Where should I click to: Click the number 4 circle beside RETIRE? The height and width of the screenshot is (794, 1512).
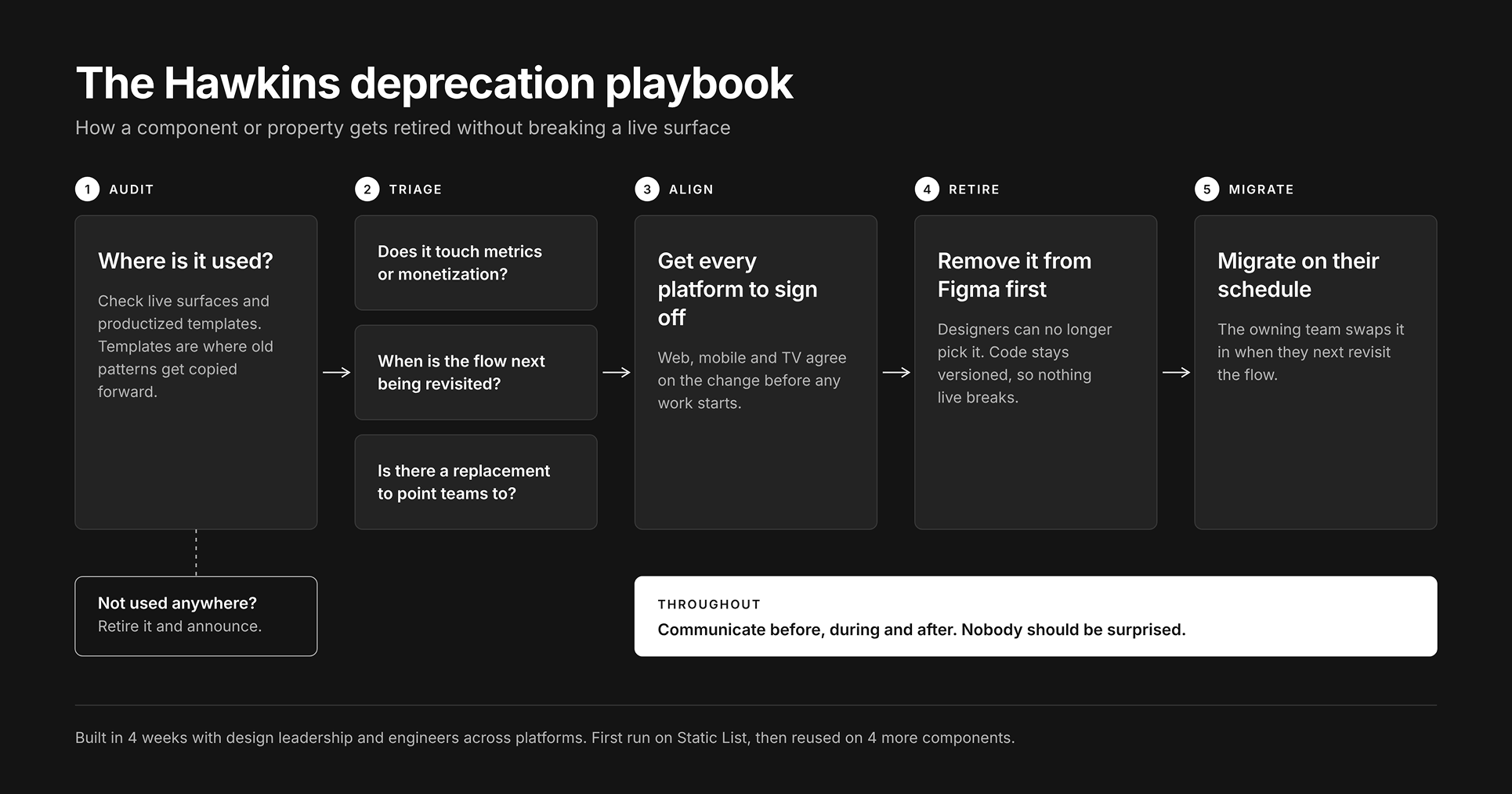click(927, 189)
